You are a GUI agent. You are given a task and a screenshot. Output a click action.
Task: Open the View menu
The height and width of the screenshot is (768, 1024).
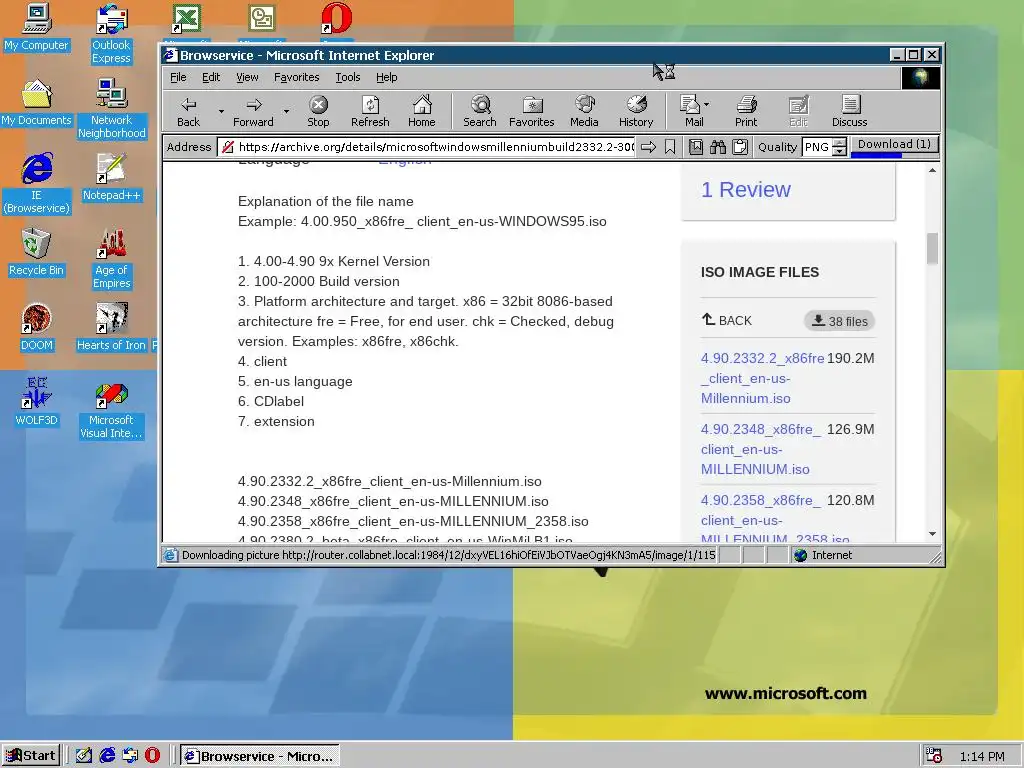[x=247, y=77]
